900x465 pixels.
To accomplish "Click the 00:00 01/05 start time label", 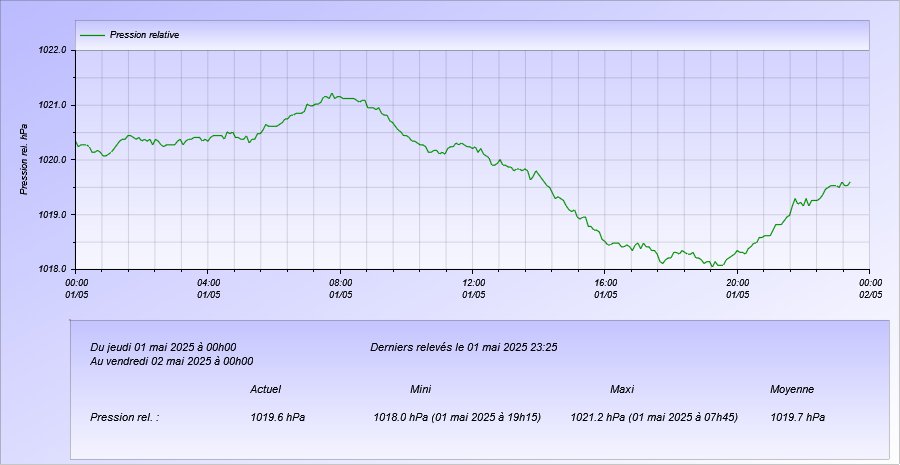I will pyautogui.click(x=76, y=288).
